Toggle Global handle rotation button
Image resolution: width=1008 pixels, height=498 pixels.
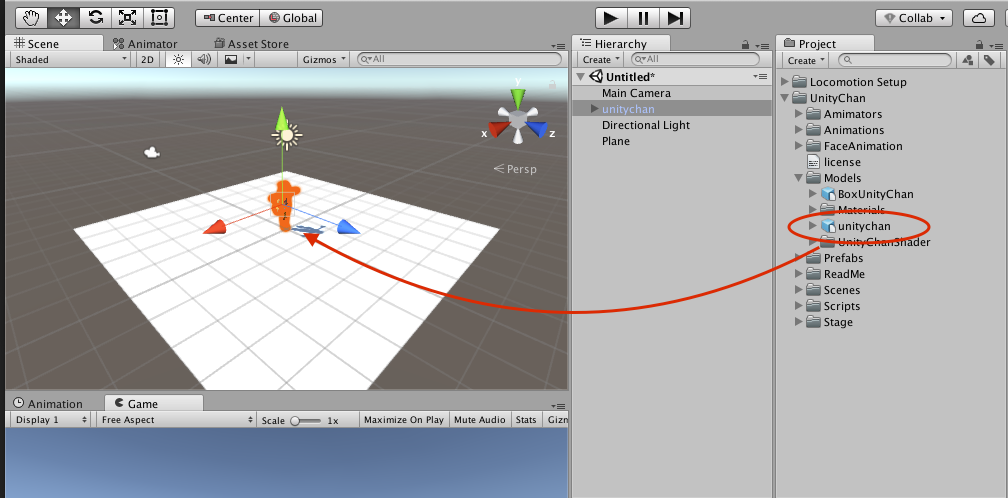[x=291, y=18]
